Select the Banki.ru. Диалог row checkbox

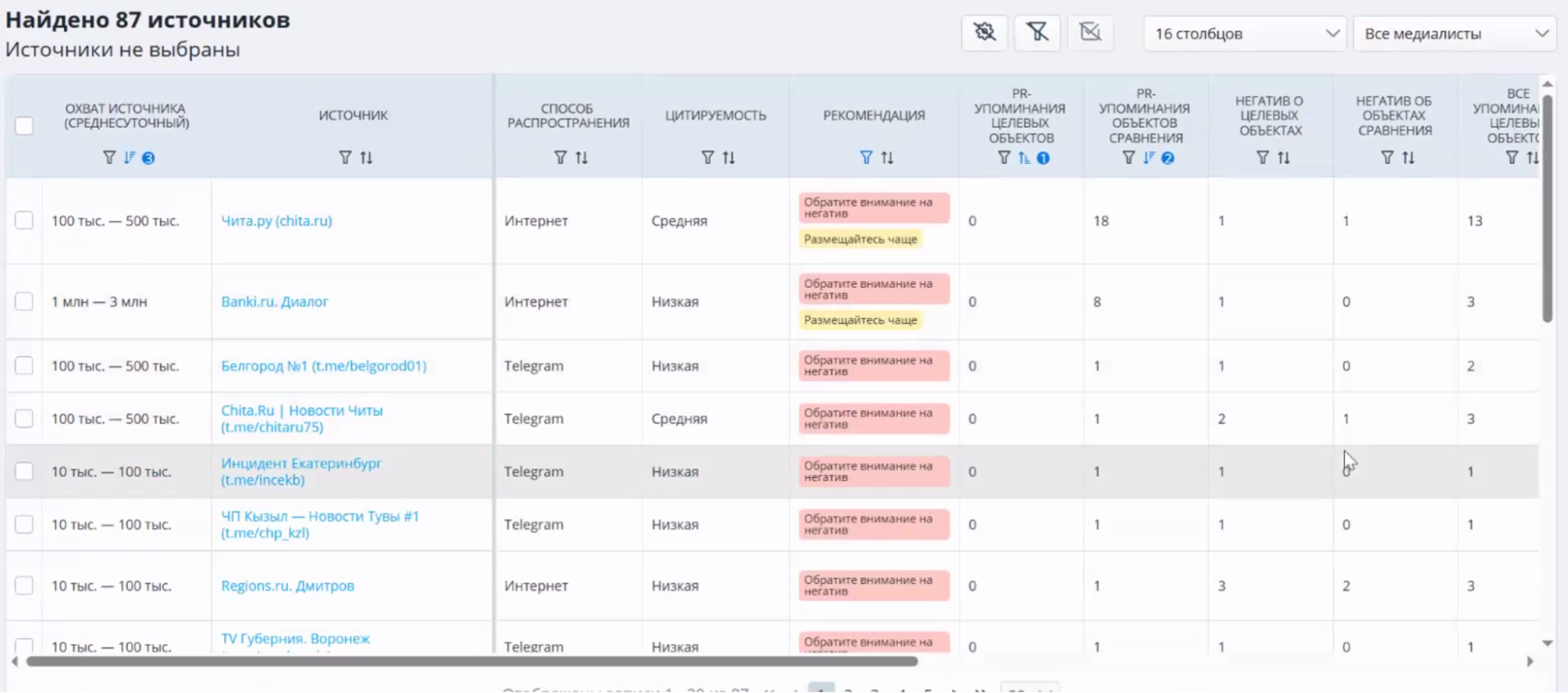coord(24,301)
